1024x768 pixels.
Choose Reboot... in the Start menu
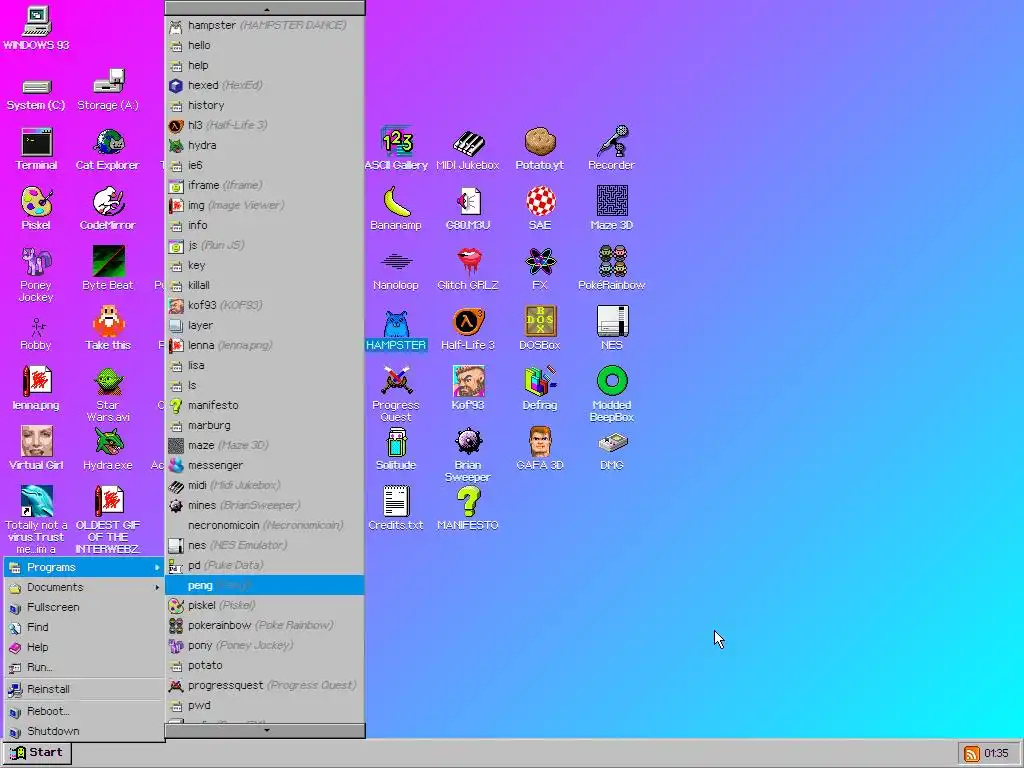pos(84,711)
